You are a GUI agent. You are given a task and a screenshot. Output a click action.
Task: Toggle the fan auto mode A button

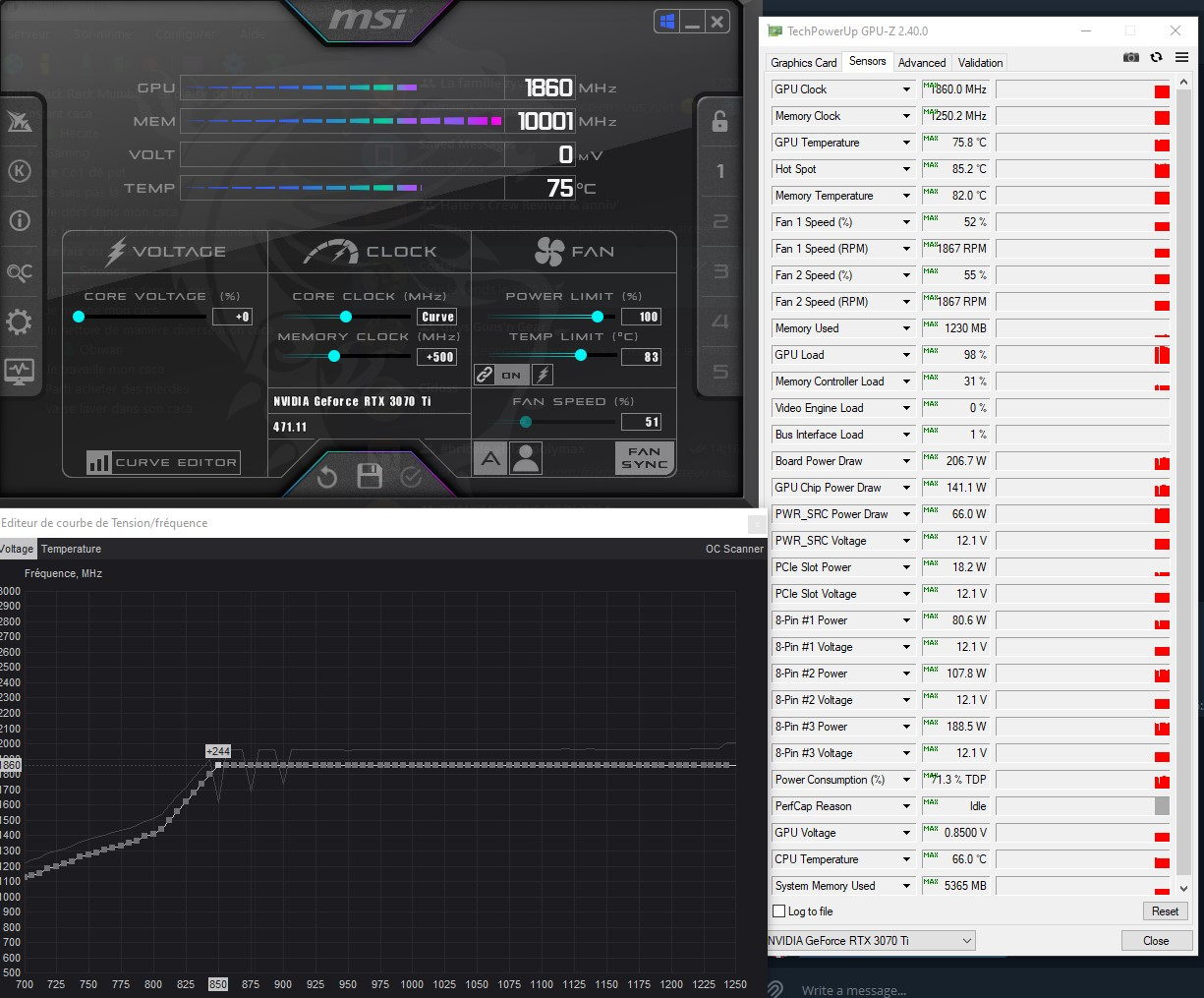point(490,458)
